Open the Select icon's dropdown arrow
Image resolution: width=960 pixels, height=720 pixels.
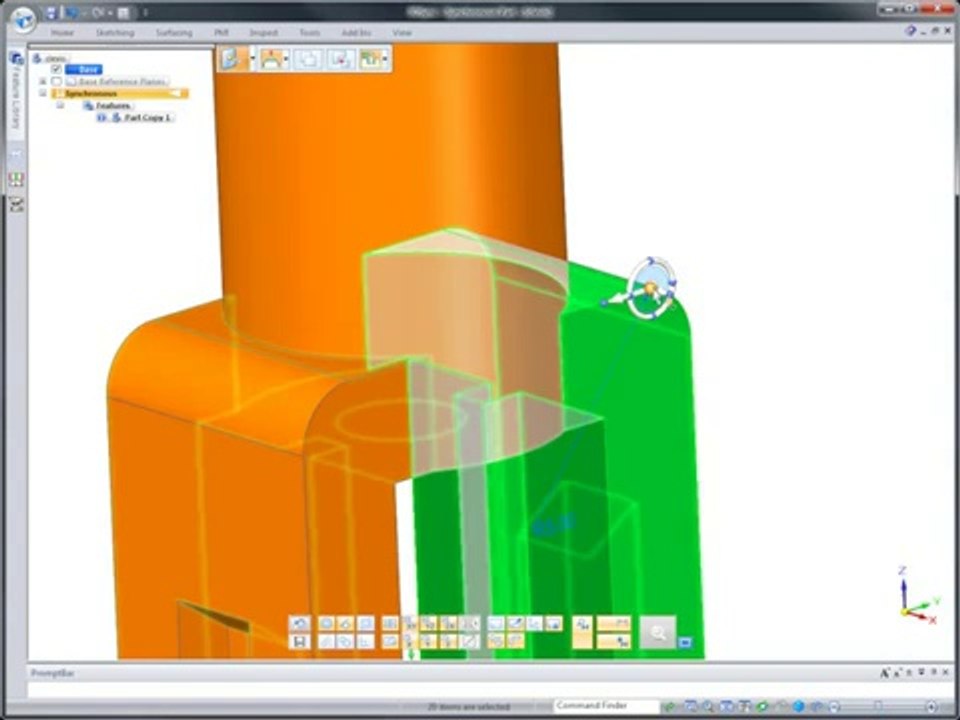[x=252, y=59]
